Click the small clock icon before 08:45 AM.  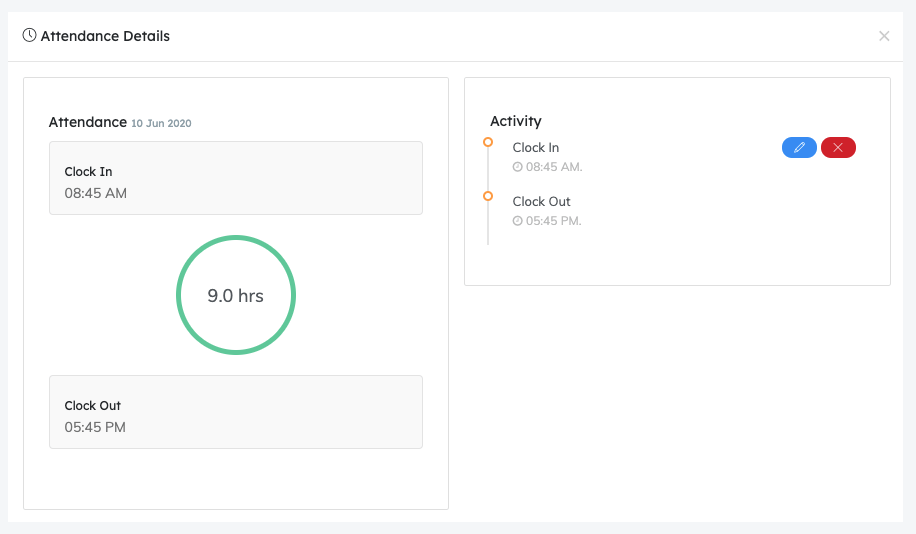pos(518,167)
